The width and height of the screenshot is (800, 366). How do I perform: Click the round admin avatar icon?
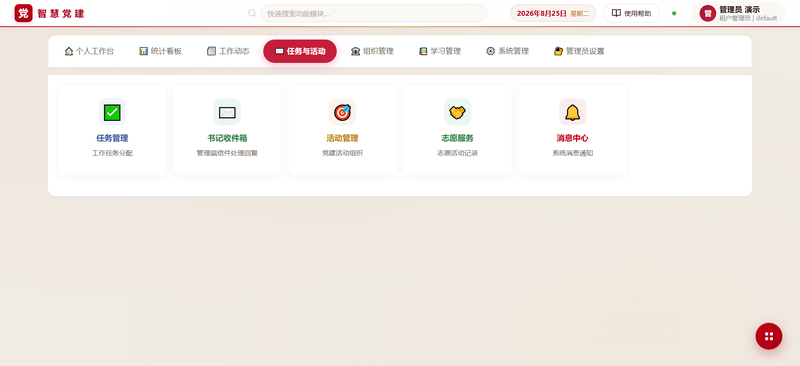click(708, 13)
